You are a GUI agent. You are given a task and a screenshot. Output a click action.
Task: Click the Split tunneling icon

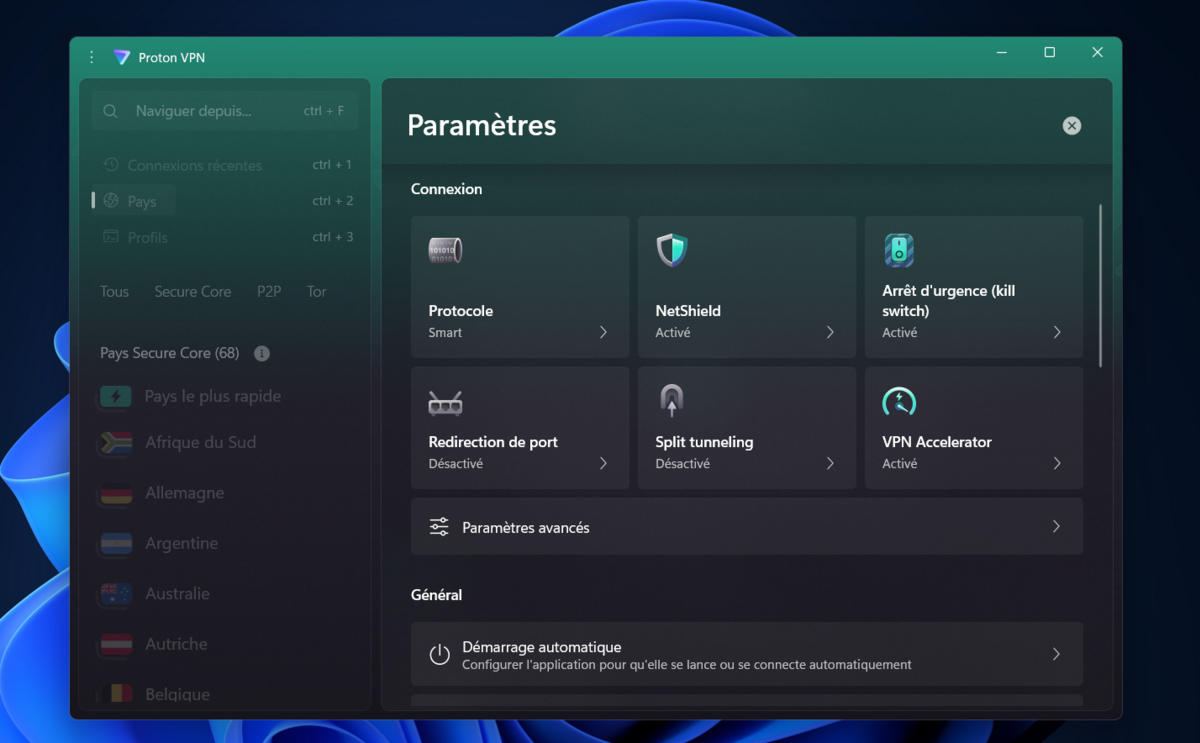pos(671,401)
